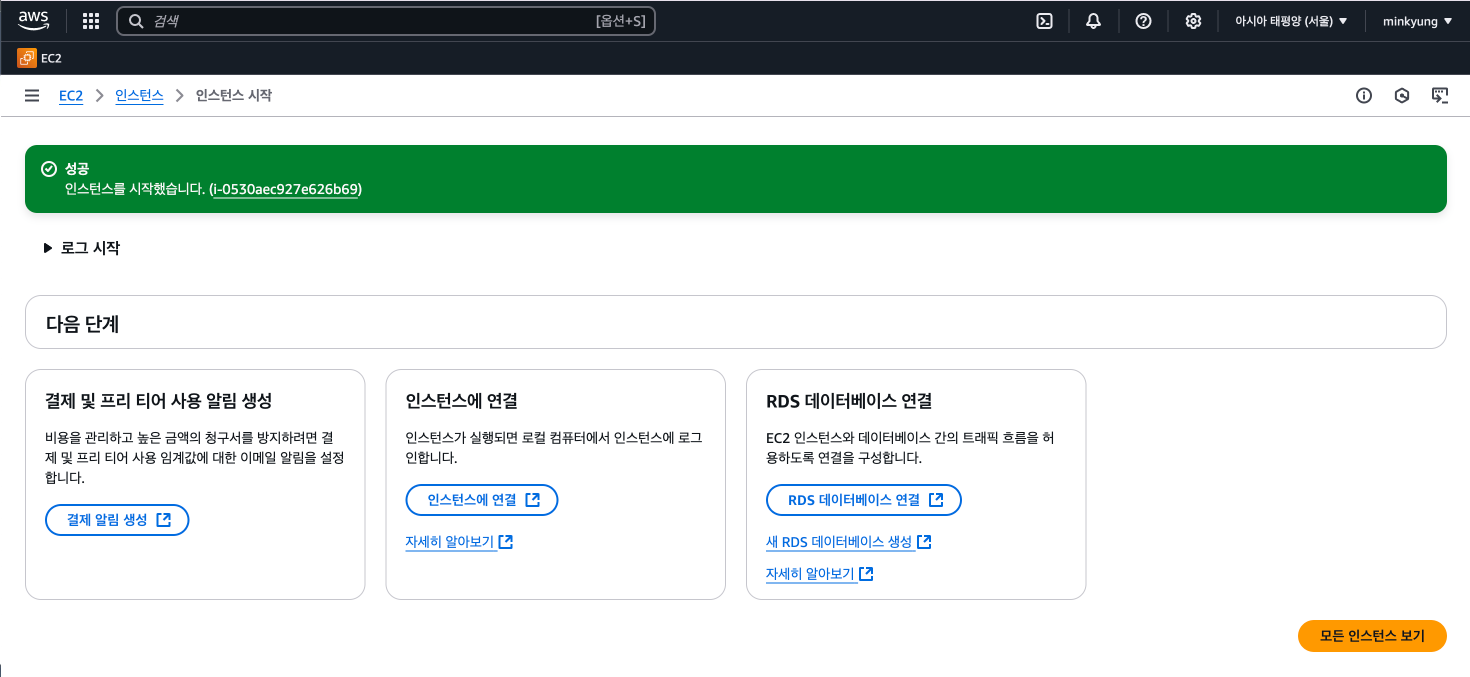The width and height of the screenshot is (1470, 677).
Task: Click success checkmark icon in green banner
Action: pyautogui.click(x=48, y=169)
